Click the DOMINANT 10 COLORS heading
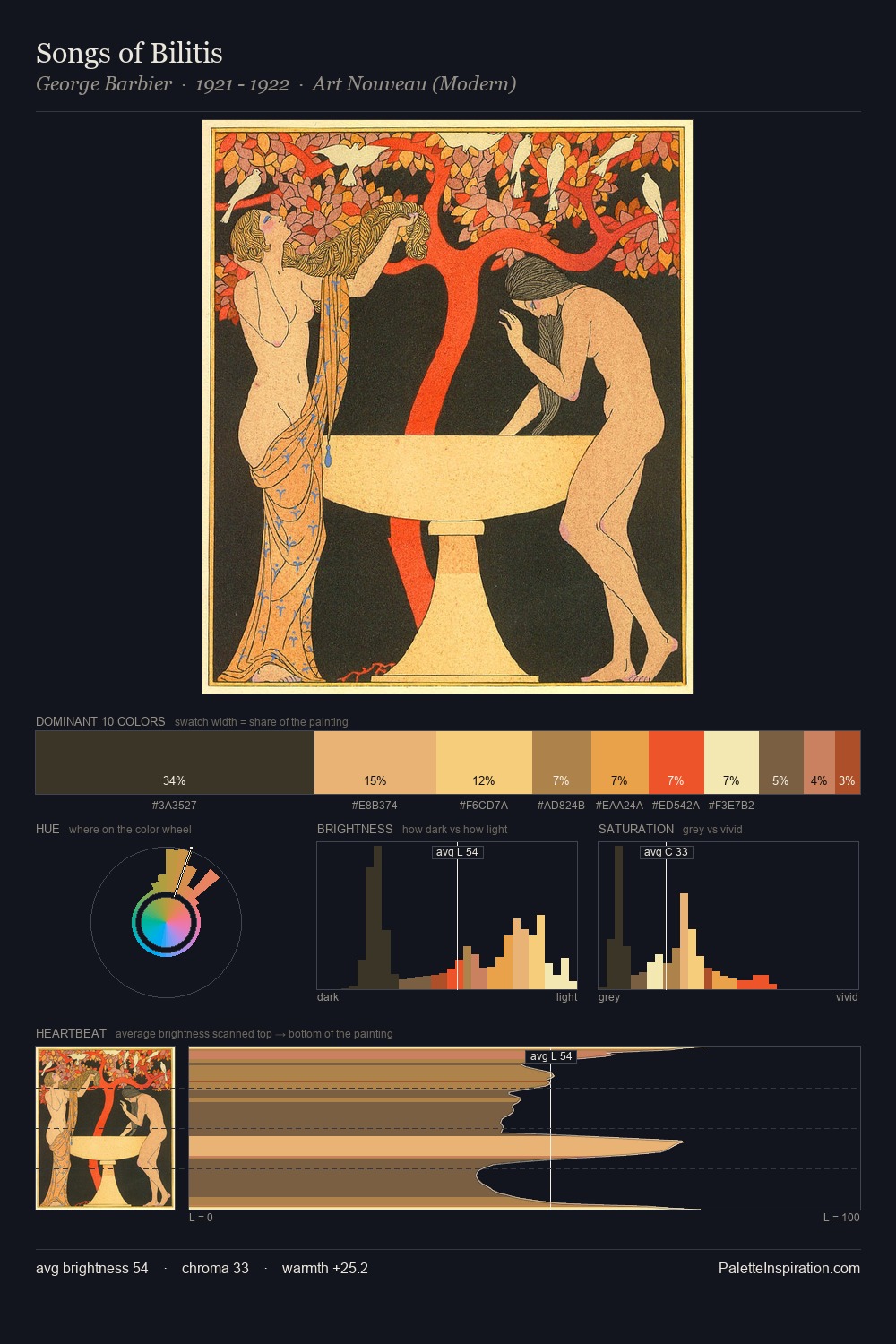The width and height of the screenshot is (896, 1344). coord(100,721)
